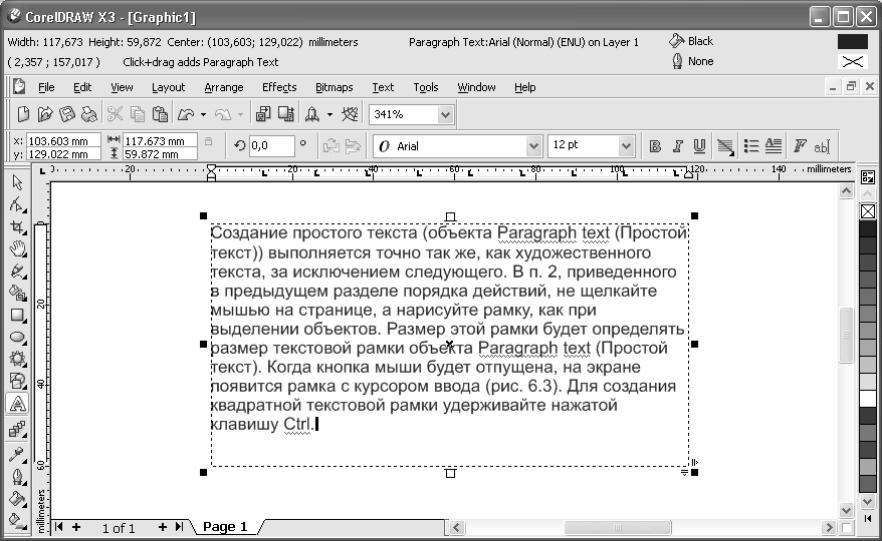Toggle bulleted list formatting
Screen dimensions: 882x541
[751, 146]
